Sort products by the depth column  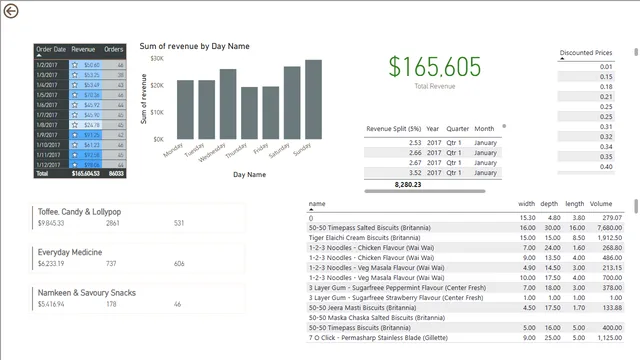(549, 204)
